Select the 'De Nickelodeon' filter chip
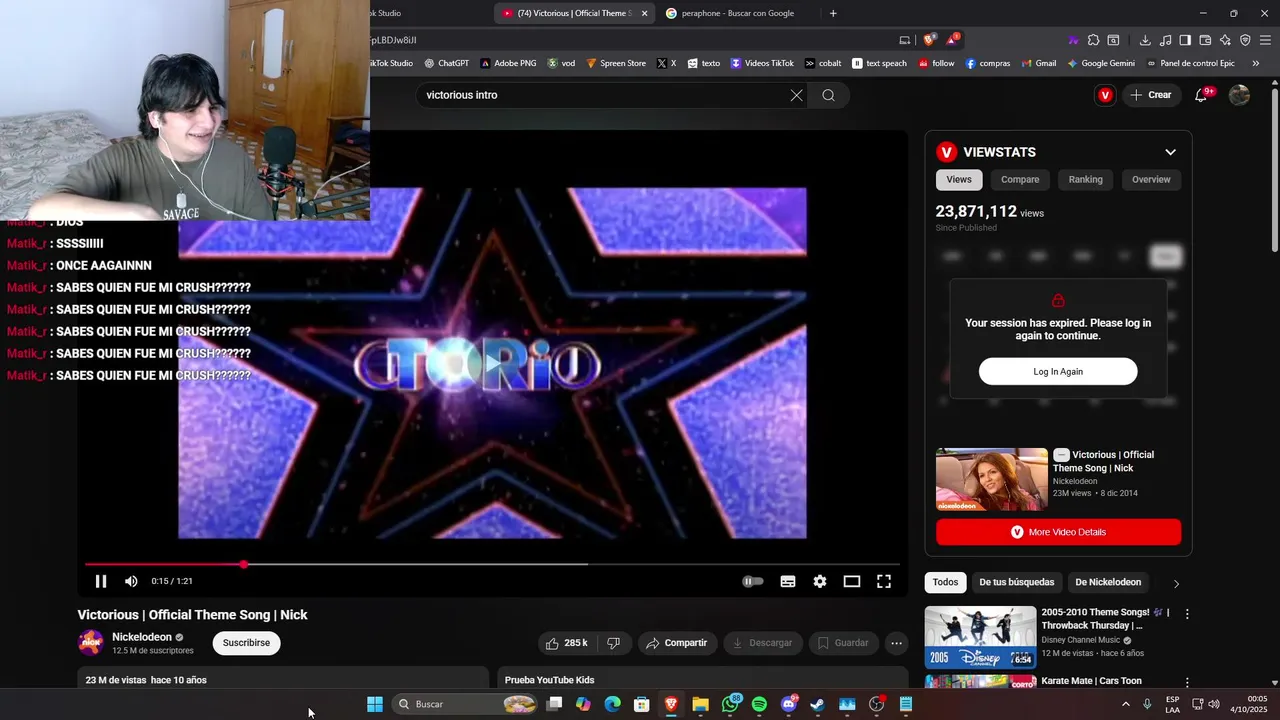 pyautogui.click(x=1108, y=582)
